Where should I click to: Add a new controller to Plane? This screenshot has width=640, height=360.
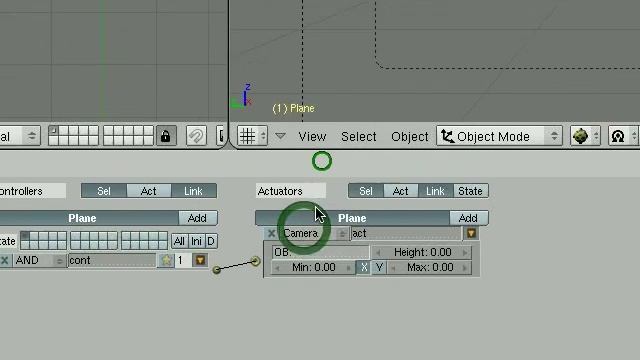pos(197,218)
